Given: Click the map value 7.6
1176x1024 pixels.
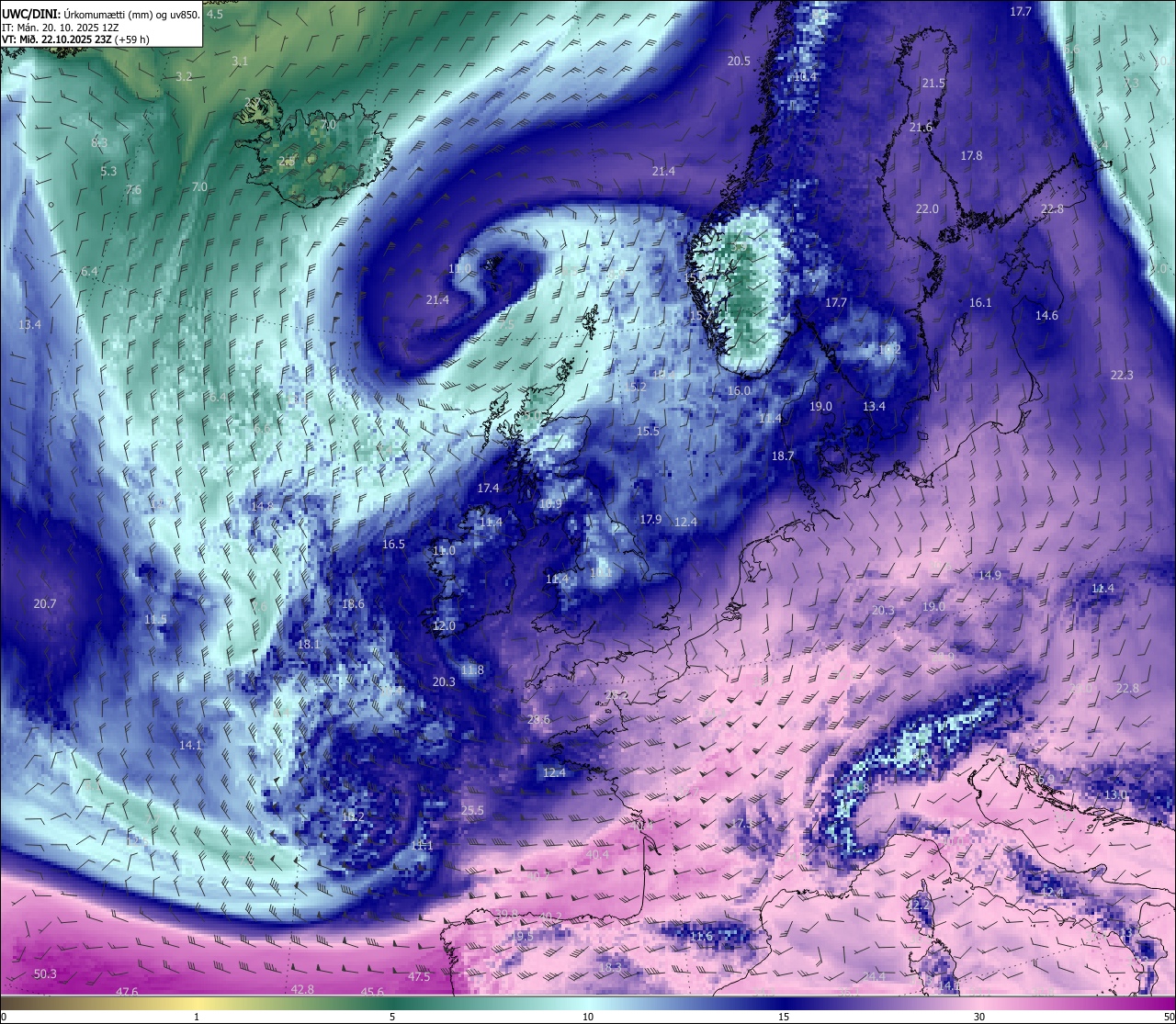Looking at the screenshot, I should [133, 190].
